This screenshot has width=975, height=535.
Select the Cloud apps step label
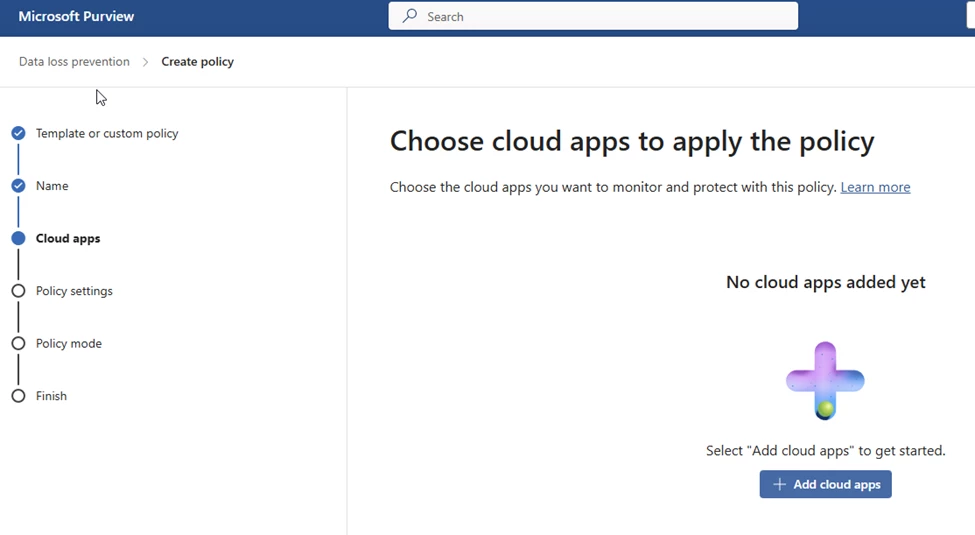(68, 238)
